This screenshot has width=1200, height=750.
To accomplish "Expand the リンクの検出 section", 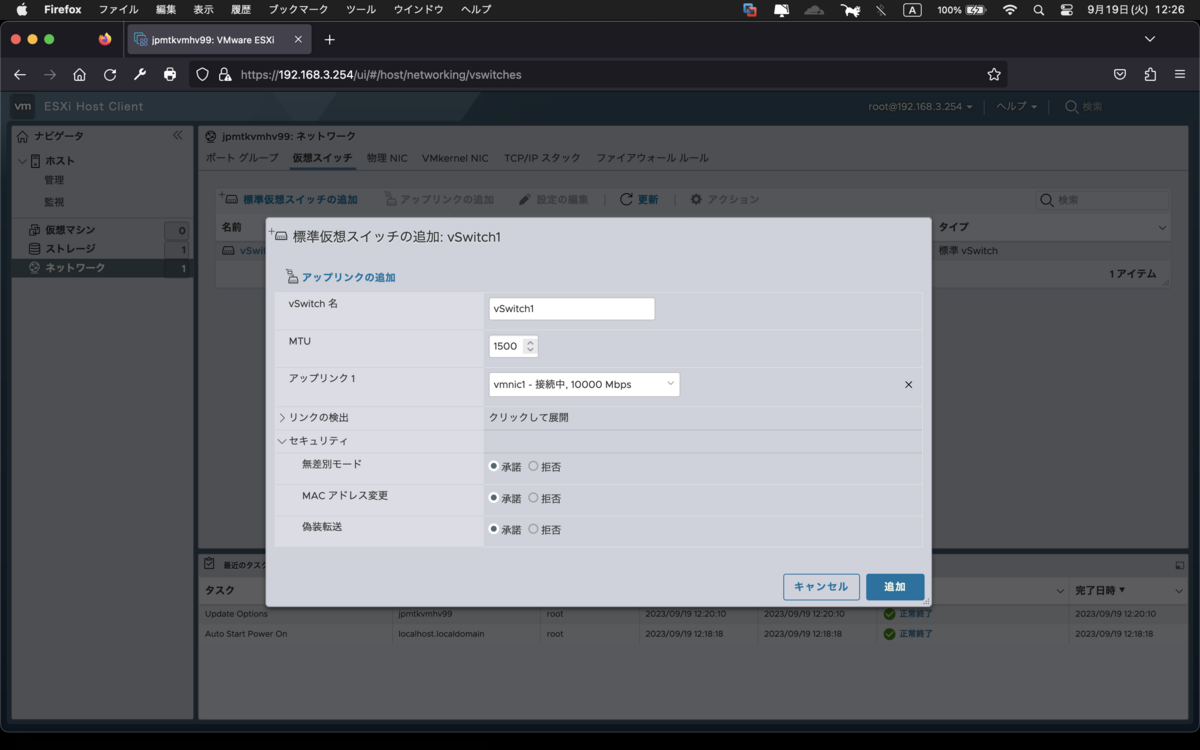I will 282,417.
